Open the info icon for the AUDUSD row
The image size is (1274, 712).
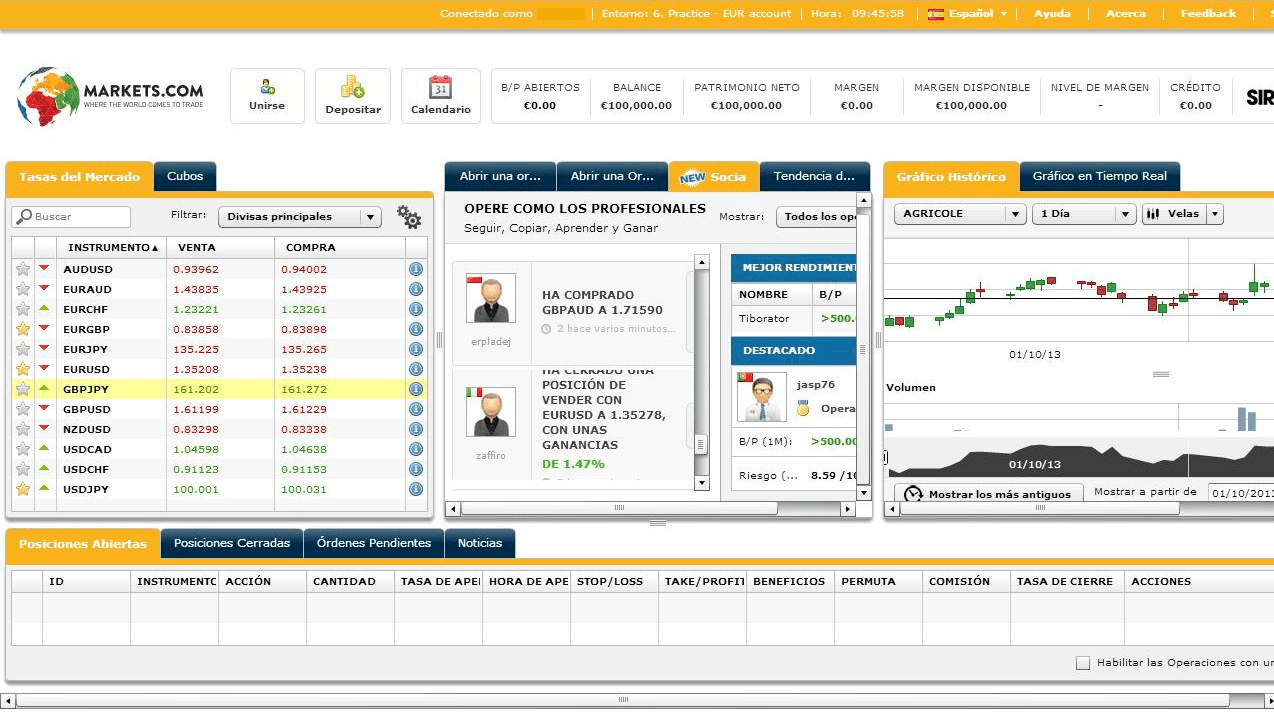pos(416,269)
